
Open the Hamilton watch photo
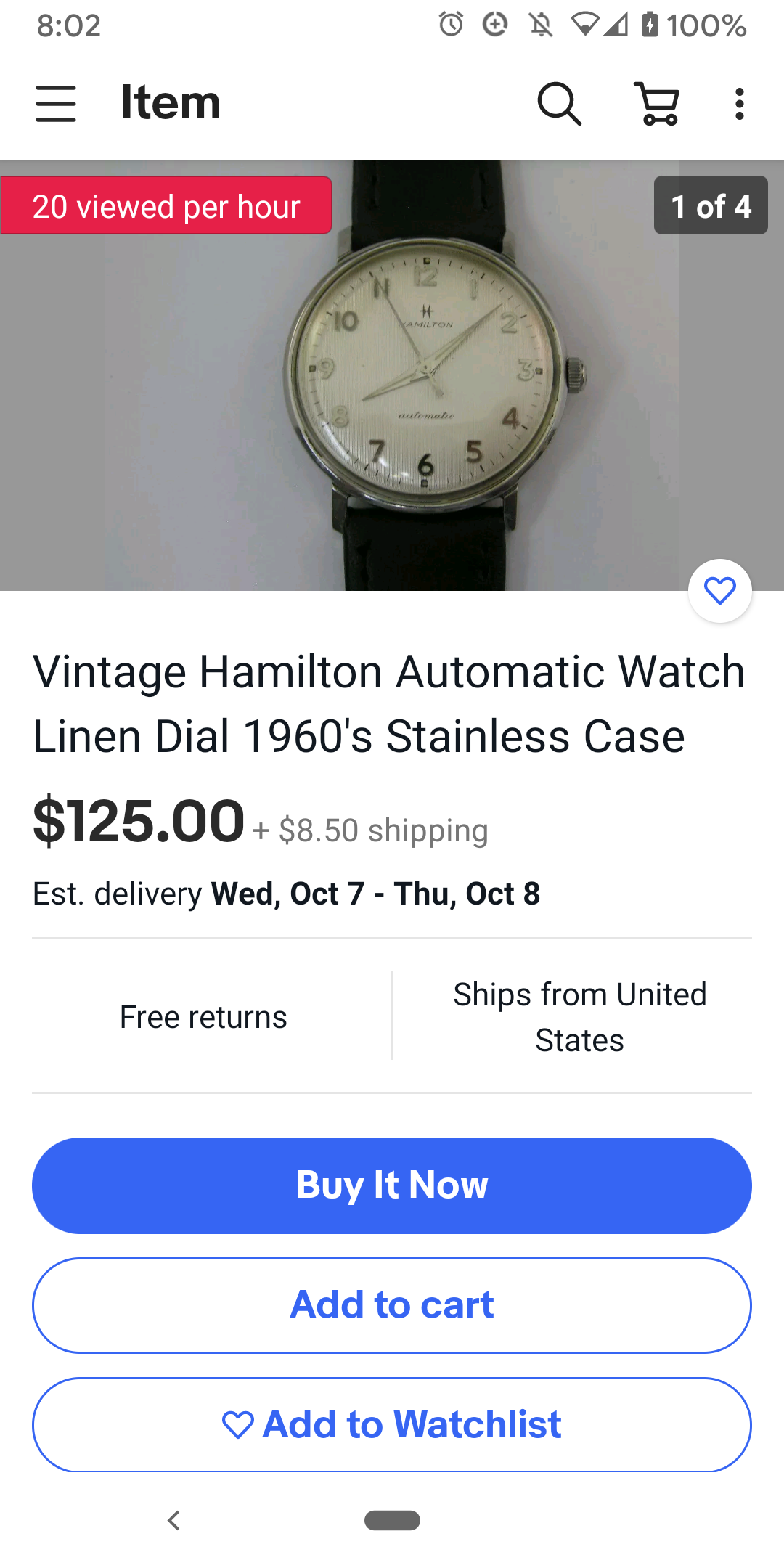pyautogui.click(x=392, y=375)
